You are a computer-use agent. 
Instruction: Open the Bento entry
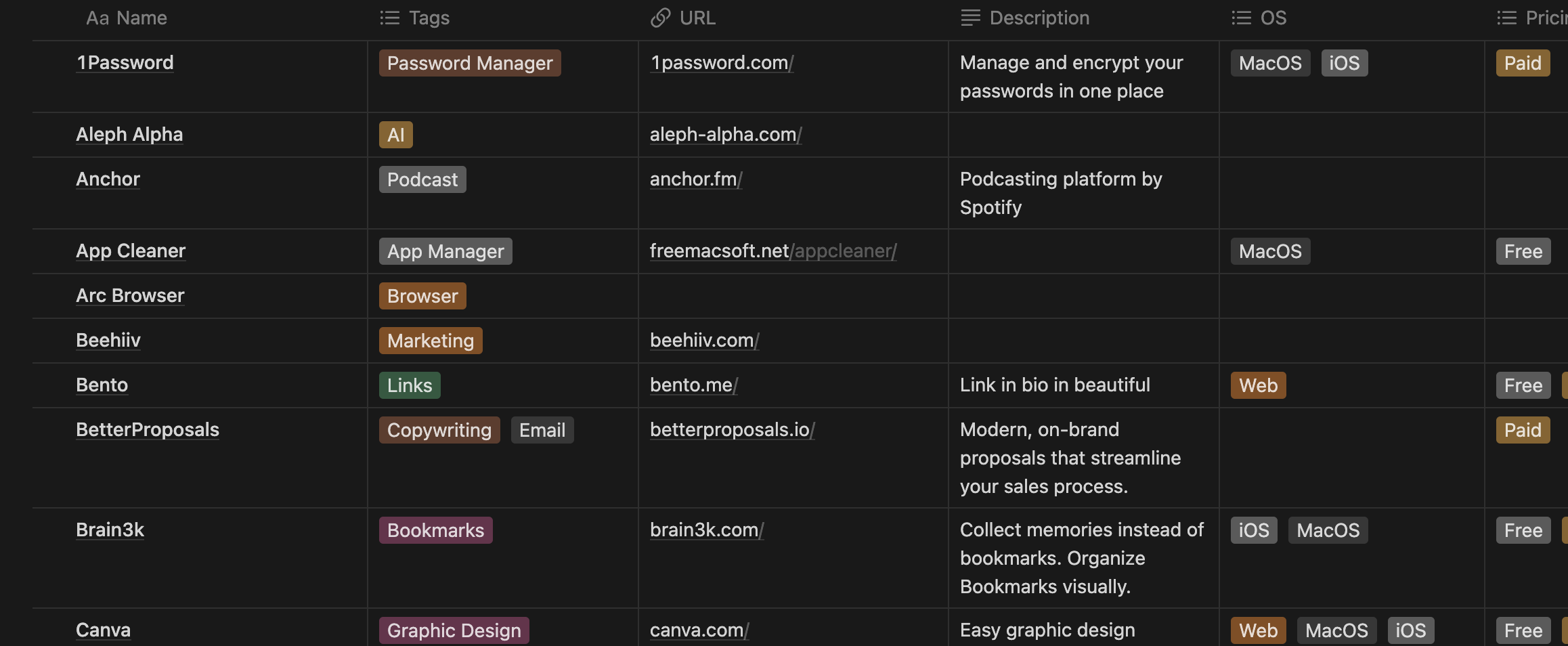pos(102,385)
